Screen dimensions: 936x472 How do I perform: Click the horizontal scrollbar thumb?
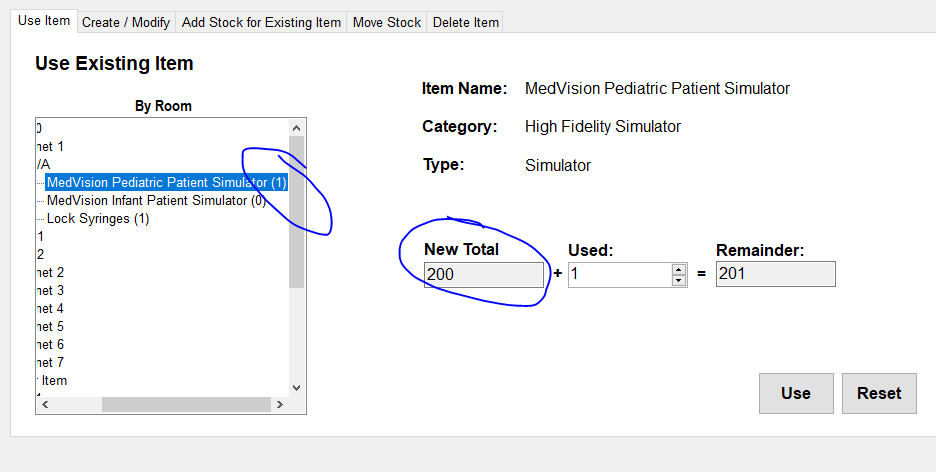(x=186, y=405)
